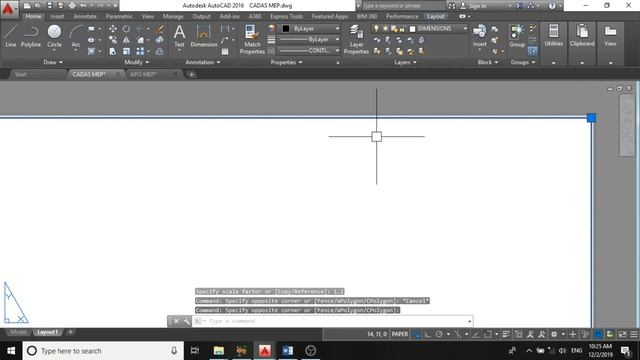Image resolution: width=640 pixels, height=360 pixels.
Task: Toggle the PAPER space status button
Action: tap(400, 334)
